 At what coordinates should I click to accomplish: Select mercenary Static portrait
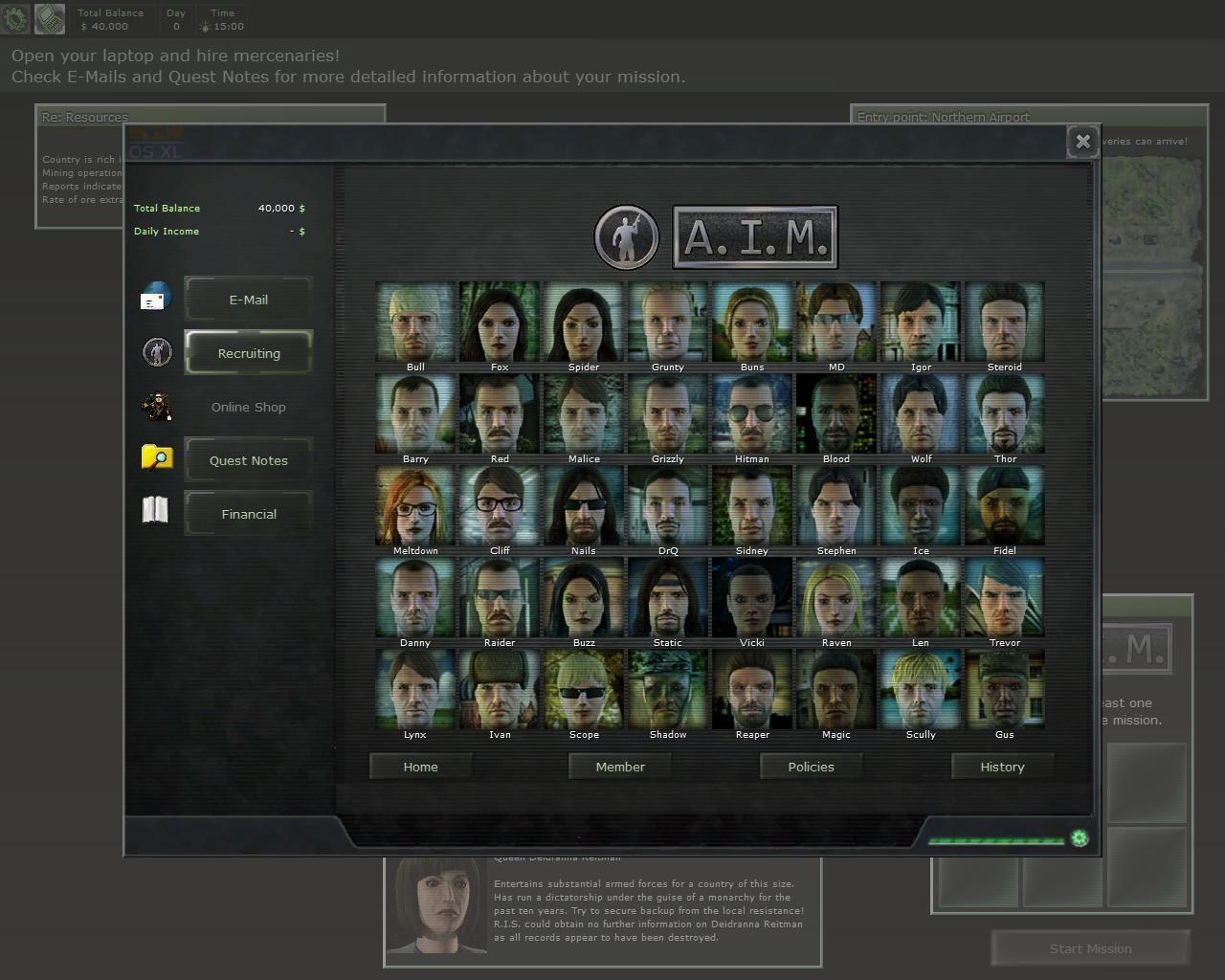tap(668, 597)
